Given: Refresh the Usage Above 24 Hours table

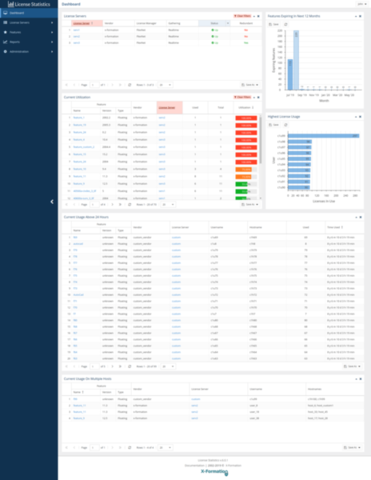Looking at the screenshot, I should 130,367.
